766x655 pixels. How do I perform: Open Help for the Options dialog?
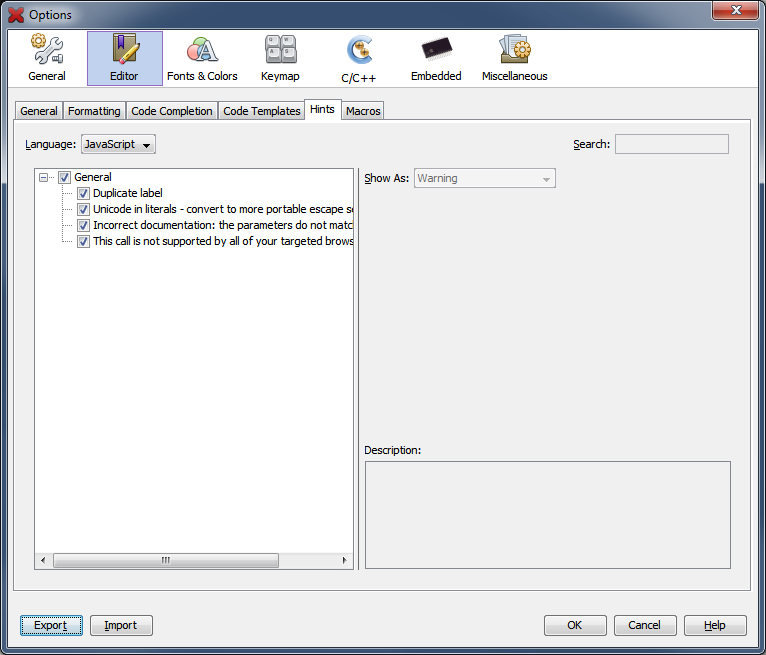pos(715,626)
